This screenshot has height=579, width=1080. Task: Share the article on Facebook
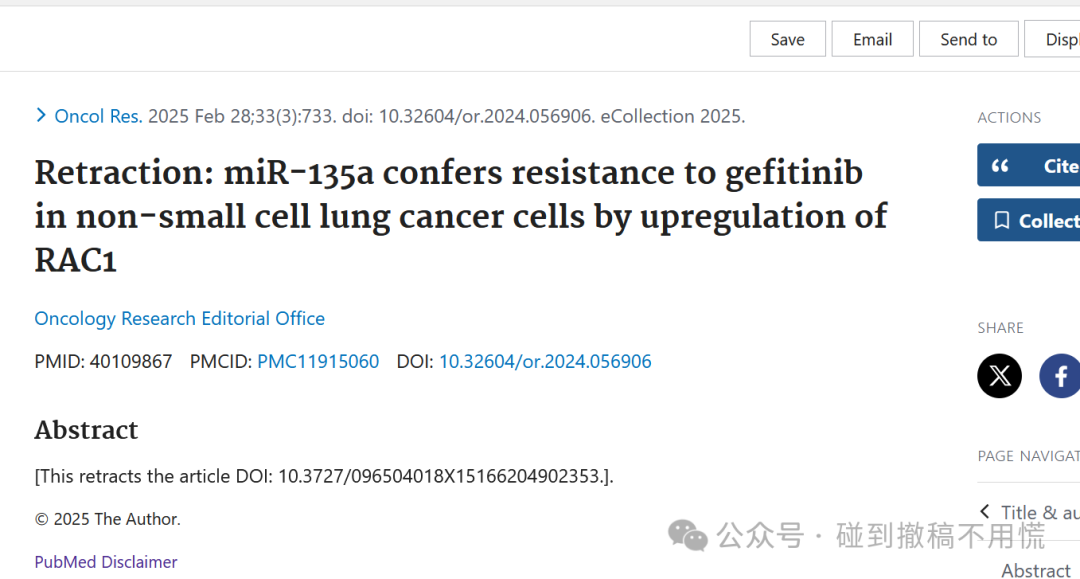click(1060, 376)
